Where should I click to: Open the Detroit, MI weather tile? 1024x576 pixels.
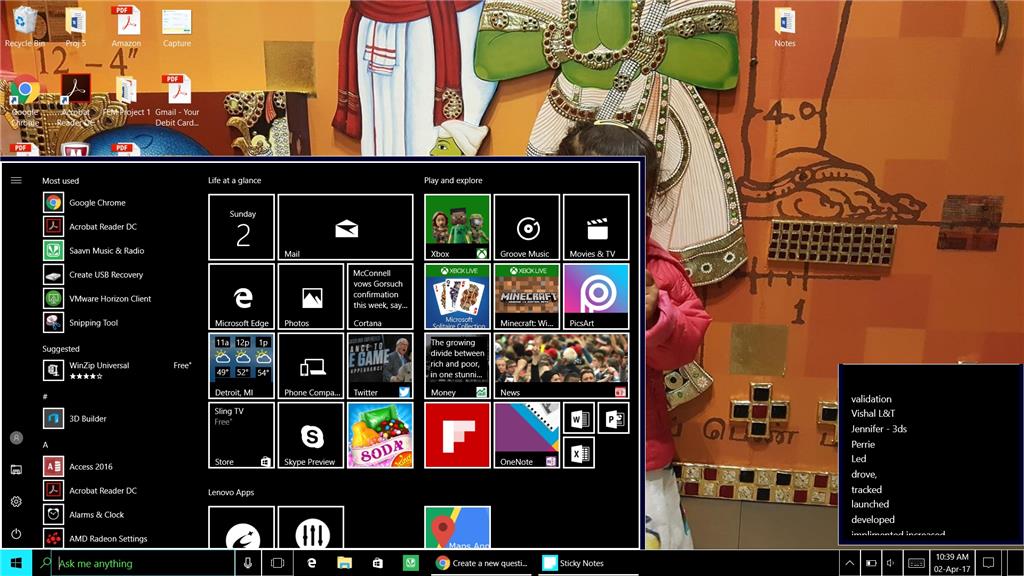click(x=242, y=366)
